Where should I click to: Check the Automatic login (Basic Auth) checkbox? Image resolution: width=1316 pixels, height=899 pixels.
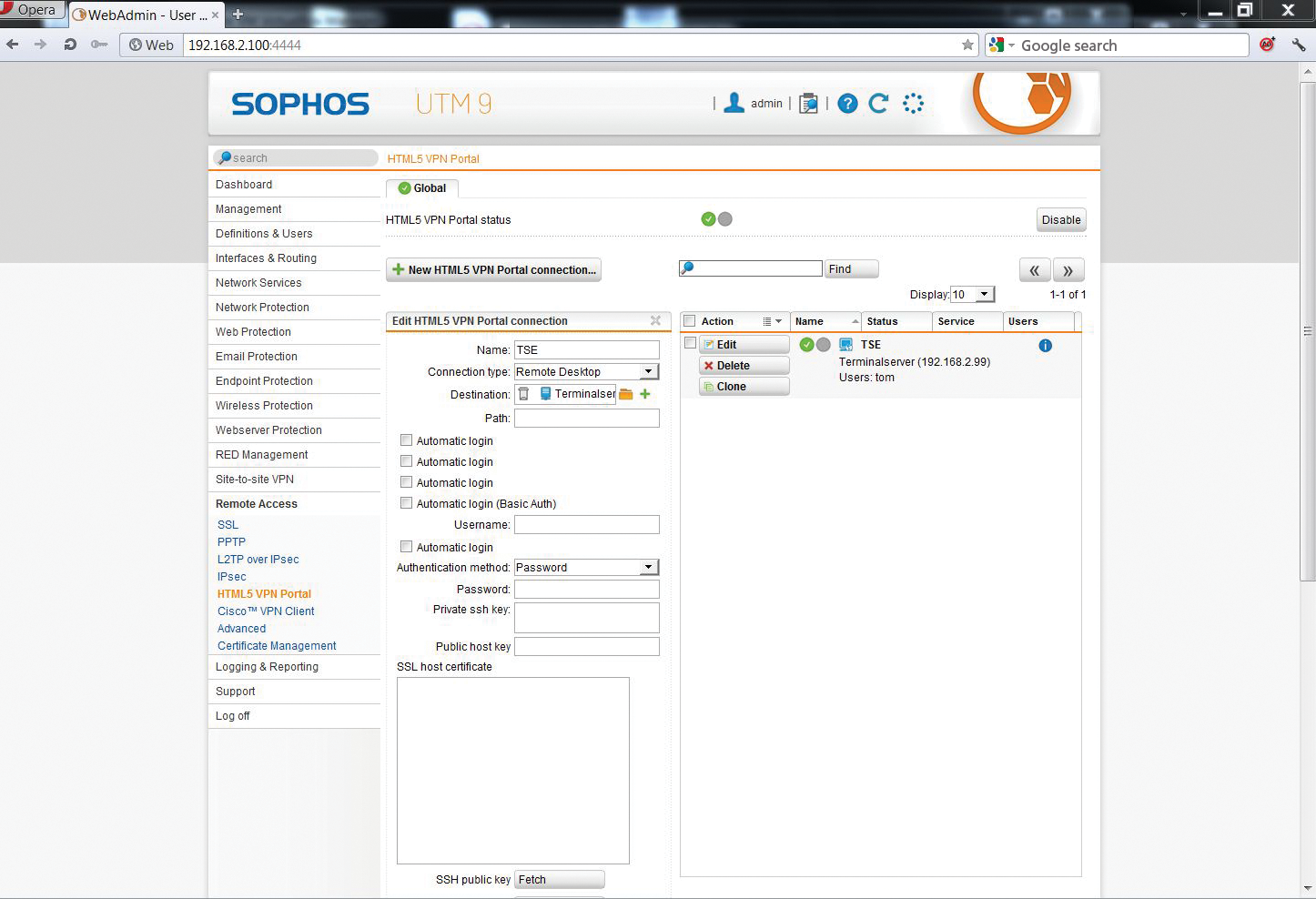tap(406, 503)
